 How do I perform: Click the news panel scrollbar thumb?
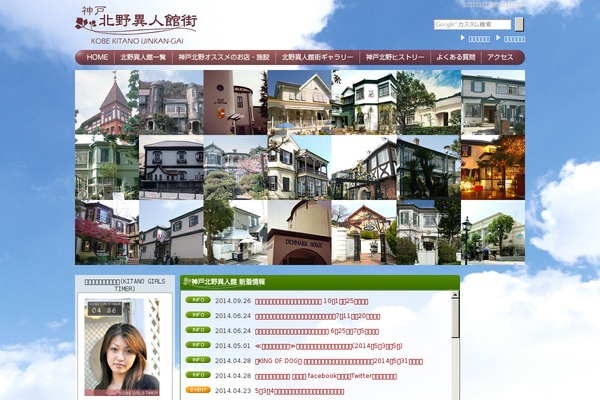point(455,318)
